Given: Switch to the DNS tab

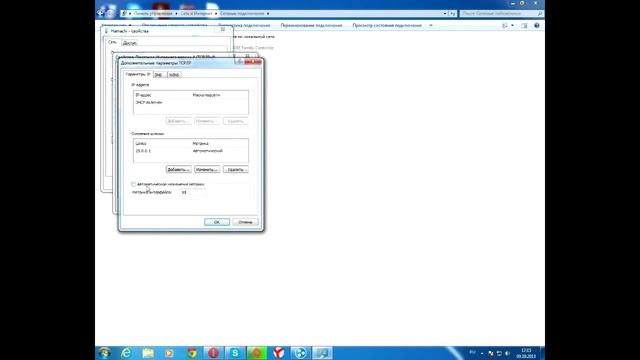Looking at the screenshot, I should click(159, 75).
